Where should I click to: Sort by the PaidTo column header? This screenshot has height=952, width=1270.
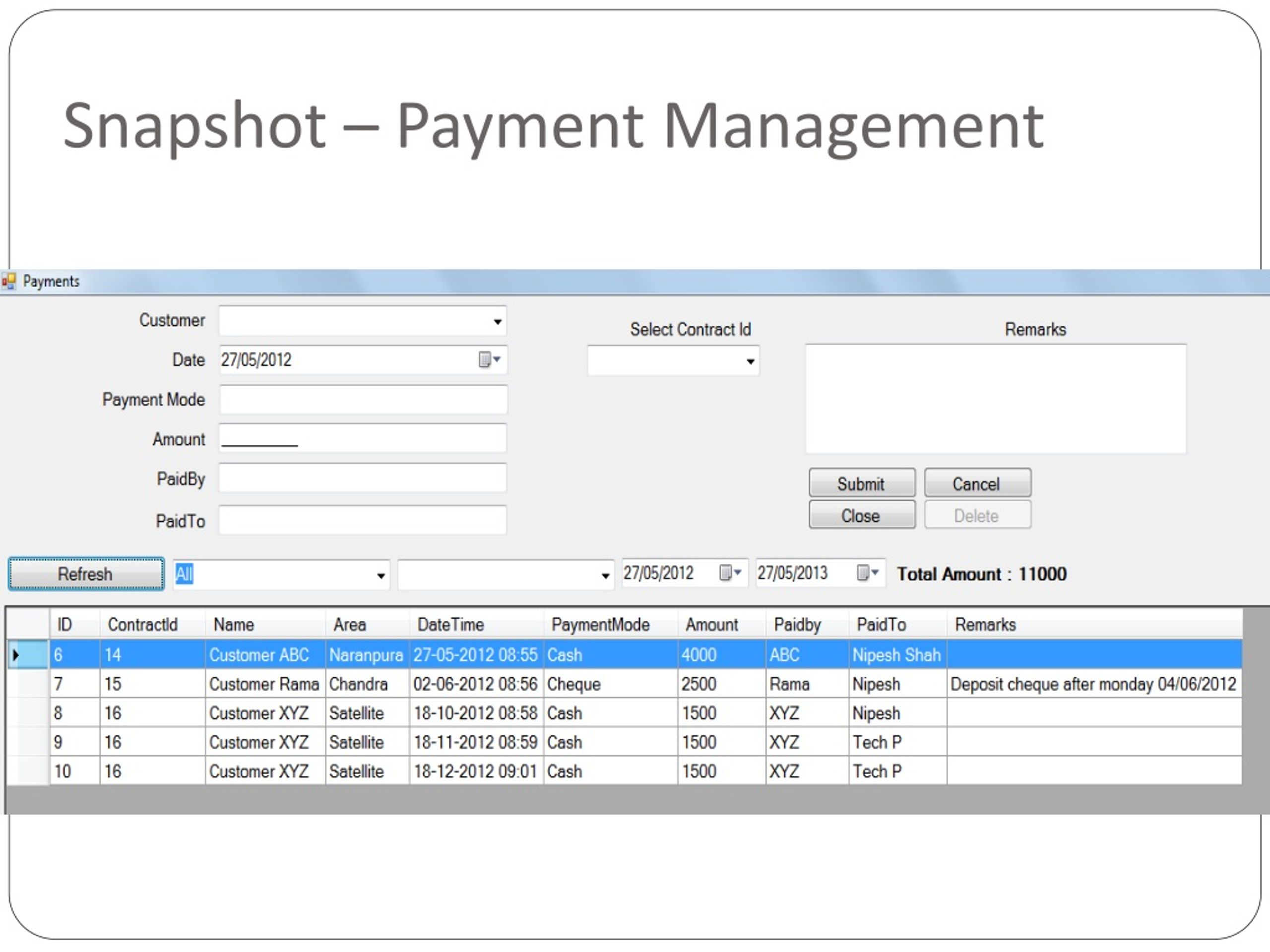[x=898, y=624]
